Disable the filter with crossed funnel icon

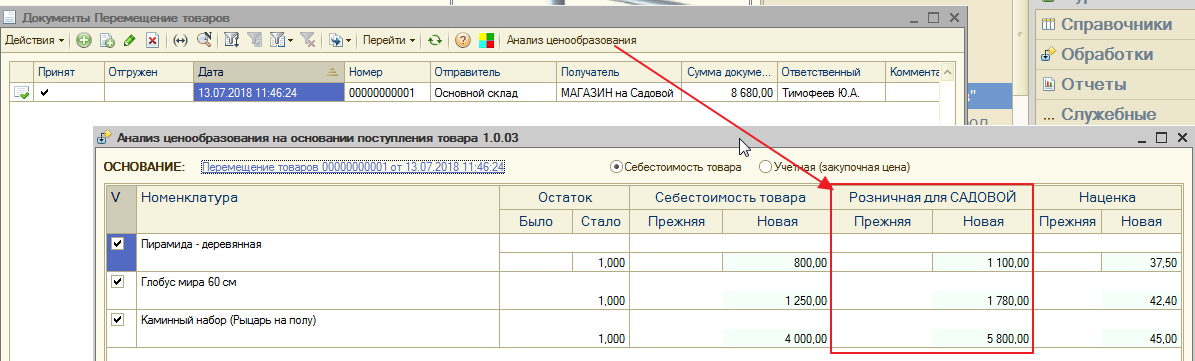pos(308,40)
